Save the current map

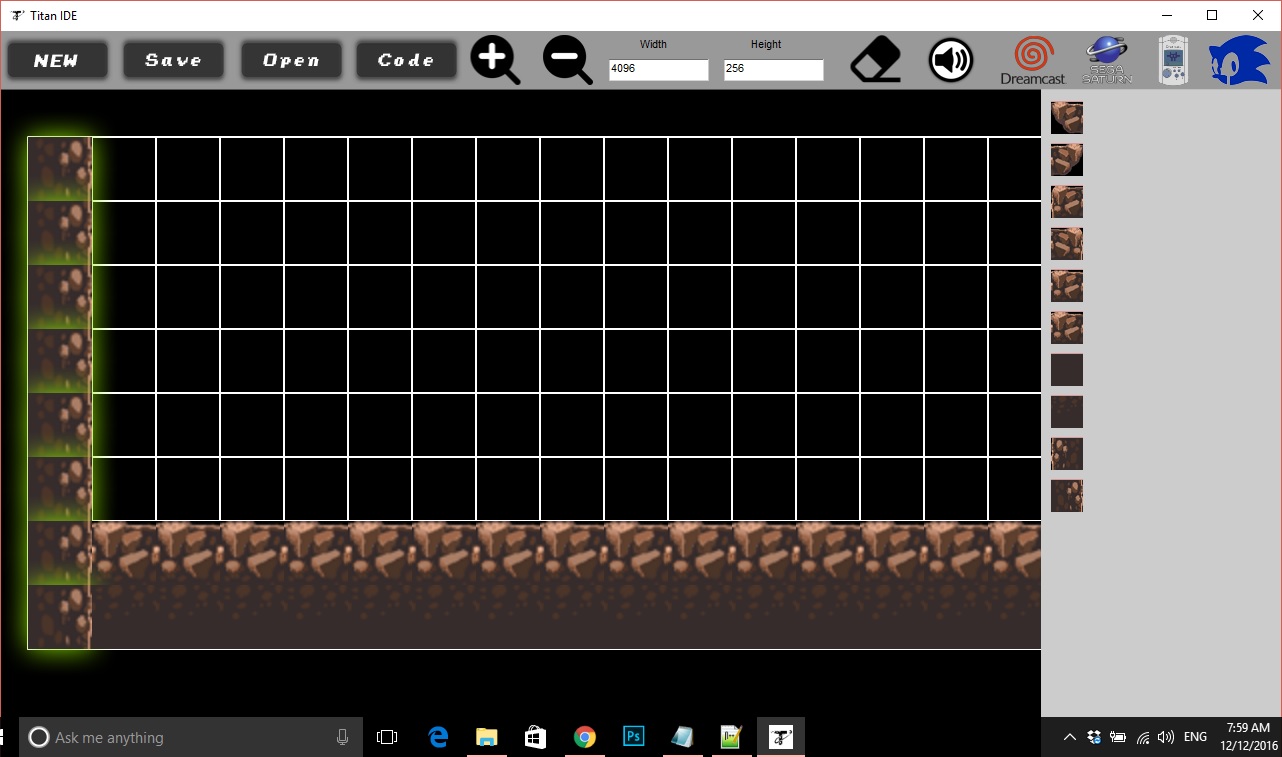point(173,60)
